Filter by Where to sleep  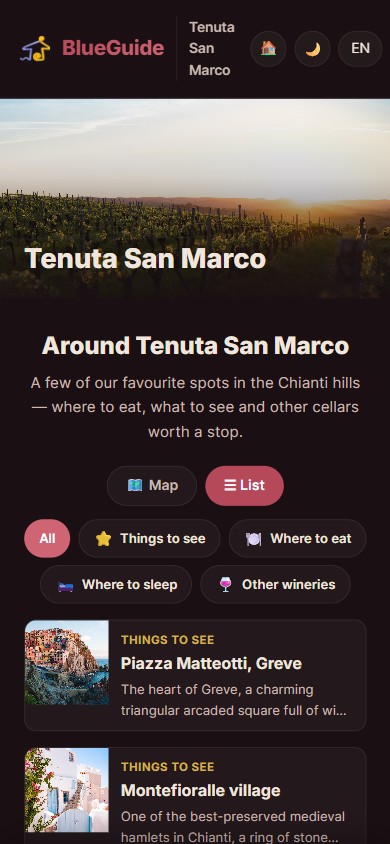116,585
